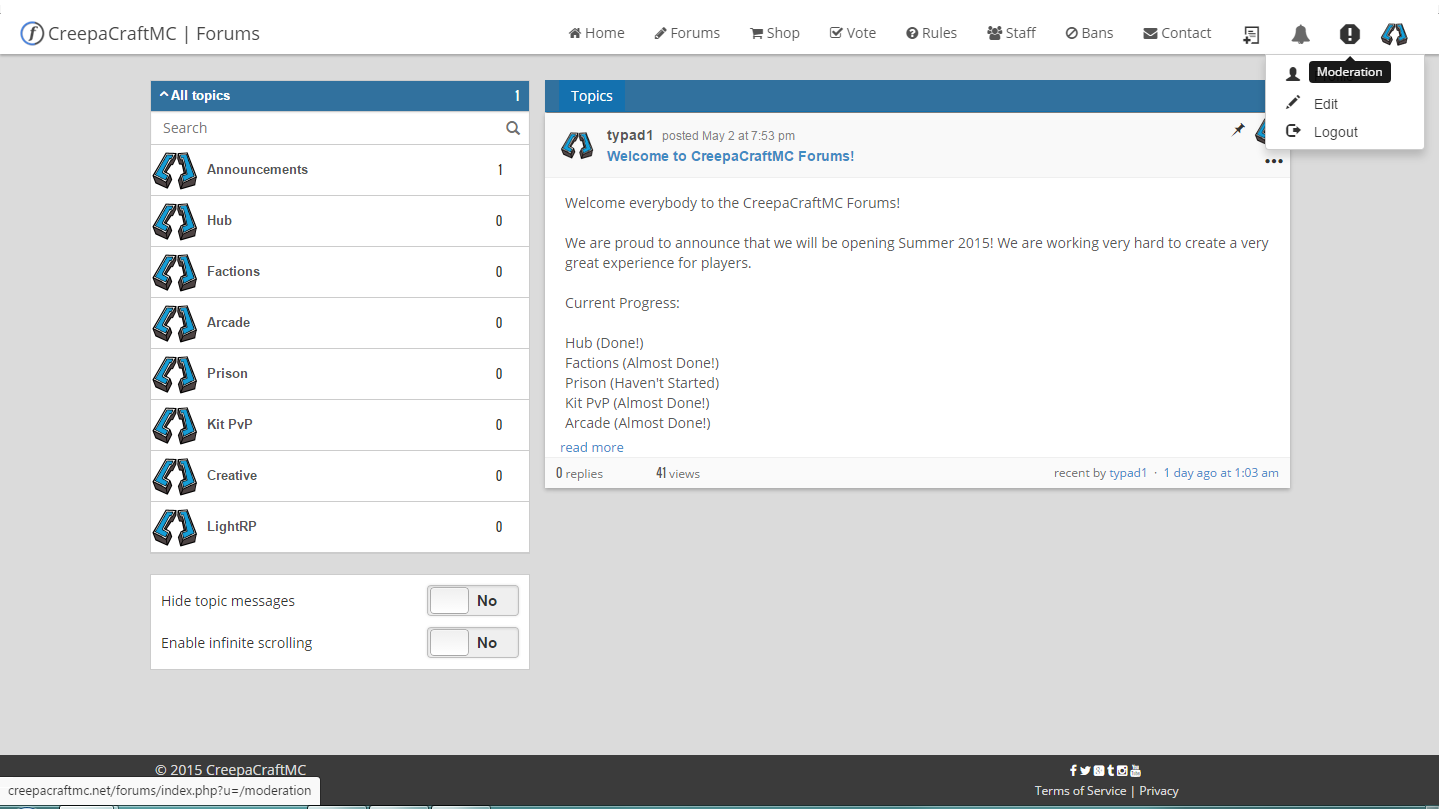Open the Tumblr footer icon
This screenshot has height=809, width=1440.
[x=1110, y=770]
